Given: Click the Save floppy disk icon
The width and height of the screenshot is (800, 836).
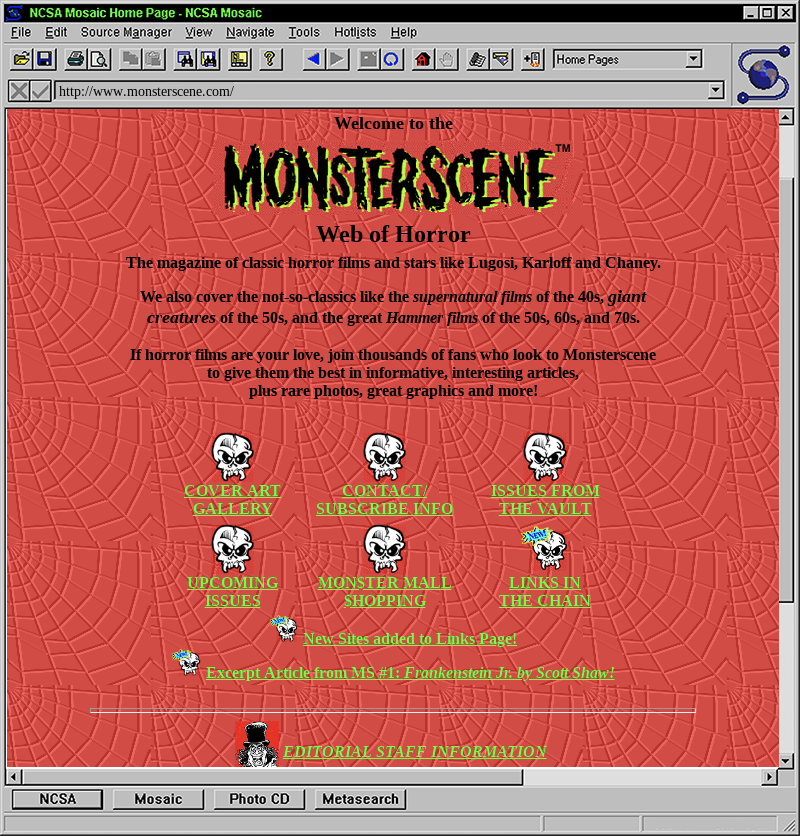Looking at the screenshot, I should coord(44,60).
